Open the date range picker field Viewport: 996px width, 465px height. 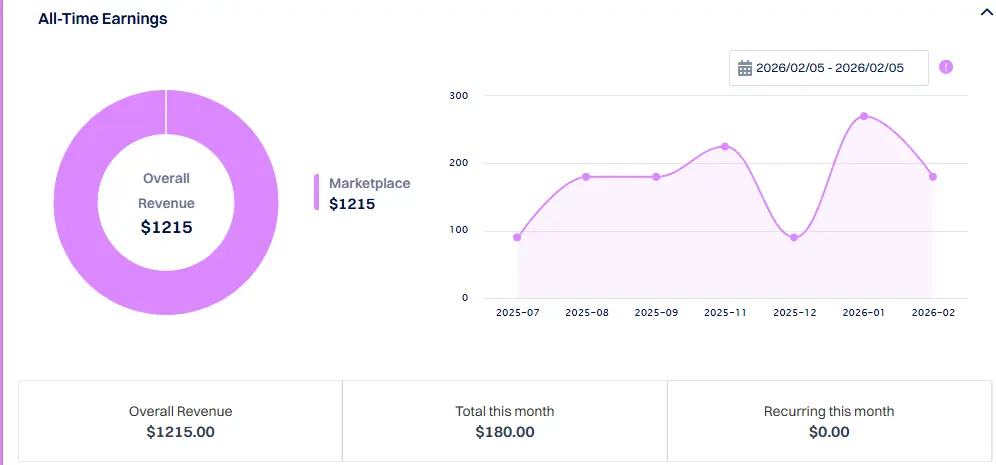pos(828,68)
